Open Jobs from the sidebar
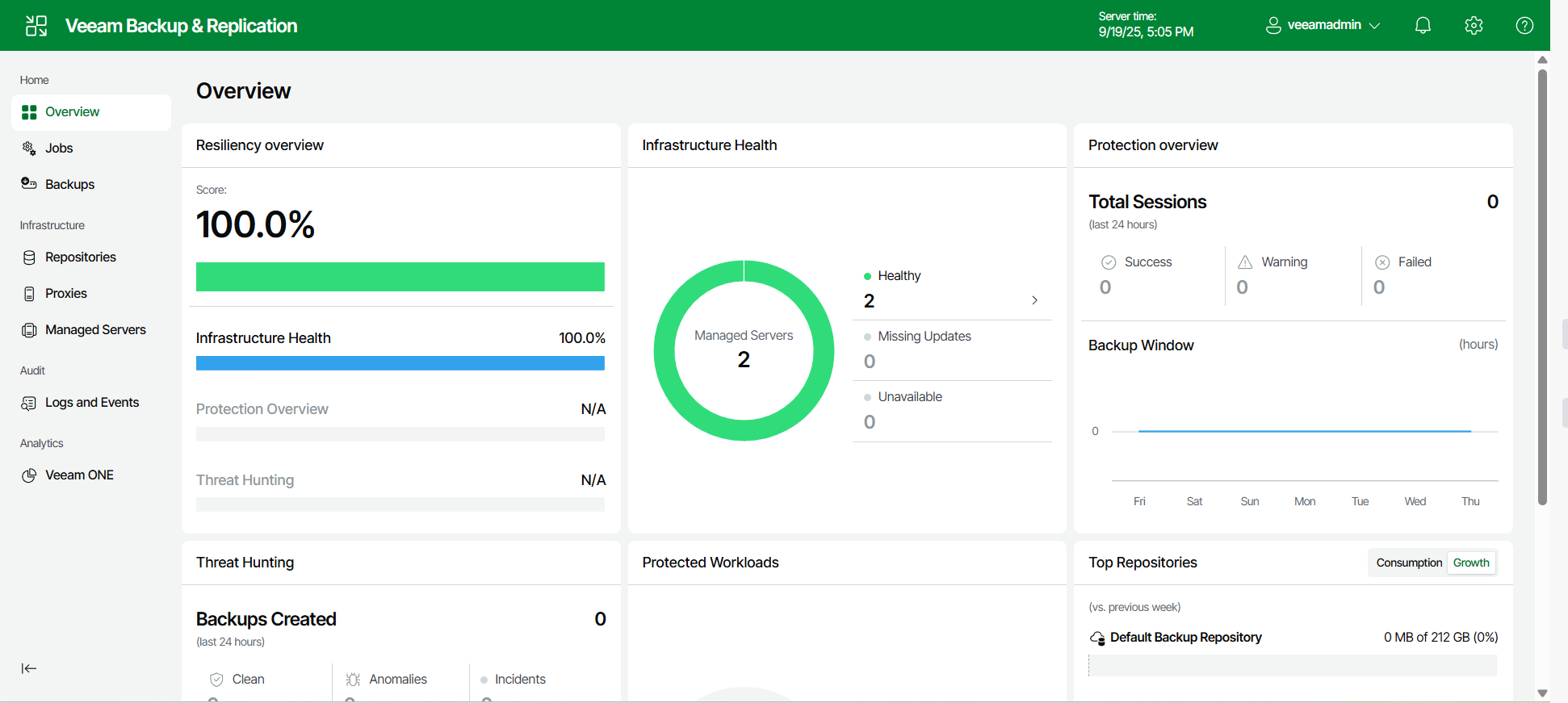Screen dimensions: 1568x703 [59, 149]
